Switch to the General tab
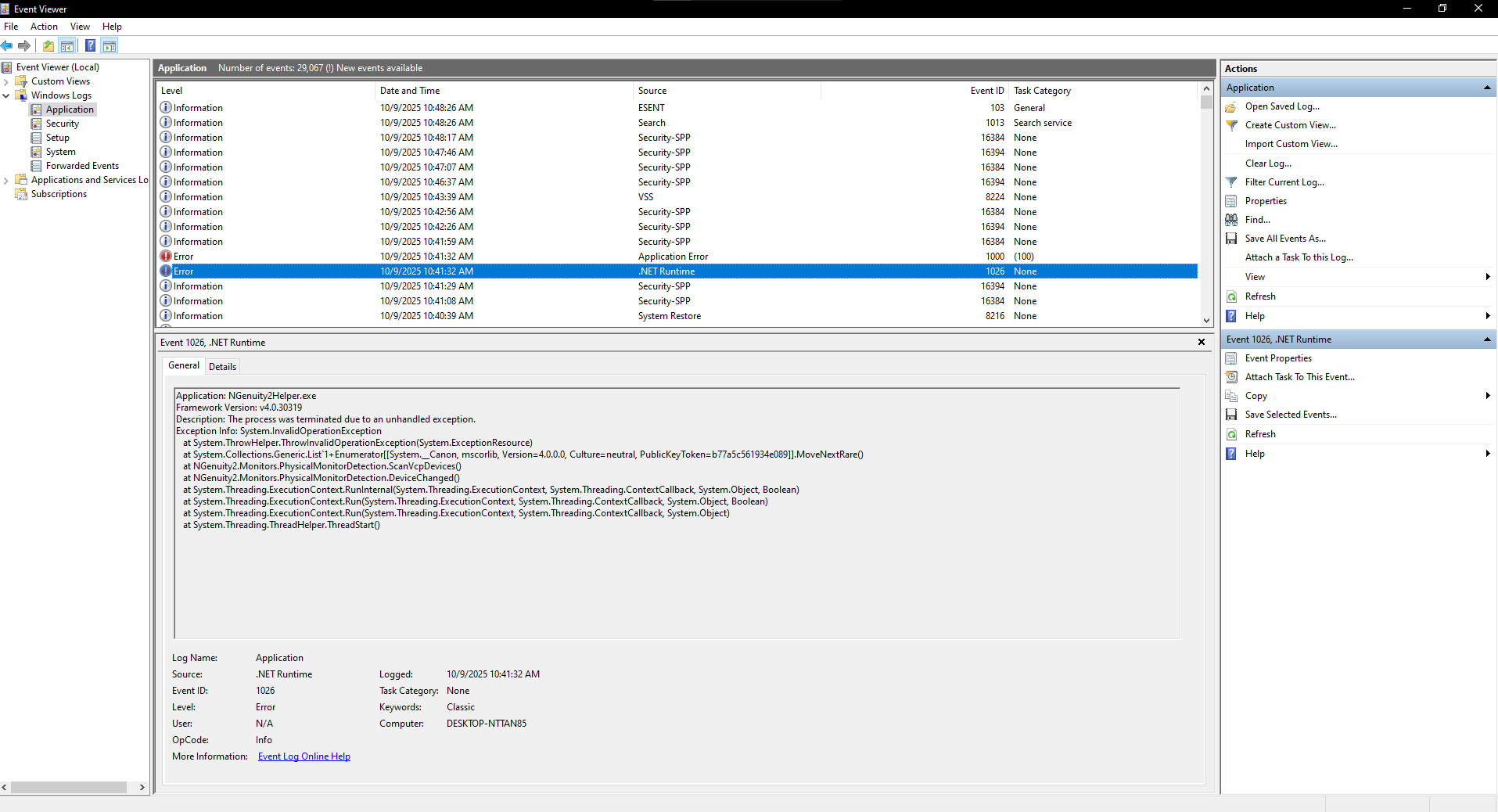The image size is (1498, 812). coord(184,365)
